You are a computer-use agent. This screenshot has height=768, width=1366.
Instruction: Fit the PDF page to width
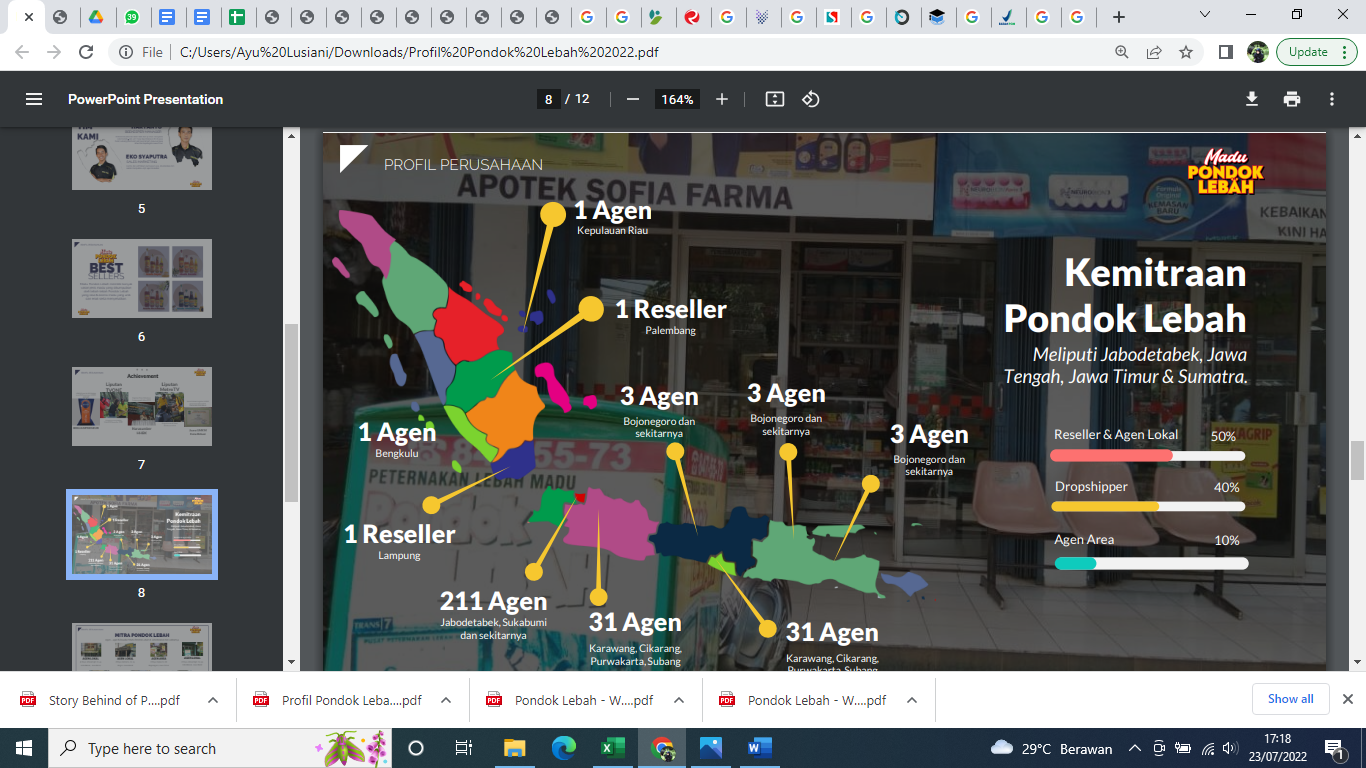[x=774, y=99]
